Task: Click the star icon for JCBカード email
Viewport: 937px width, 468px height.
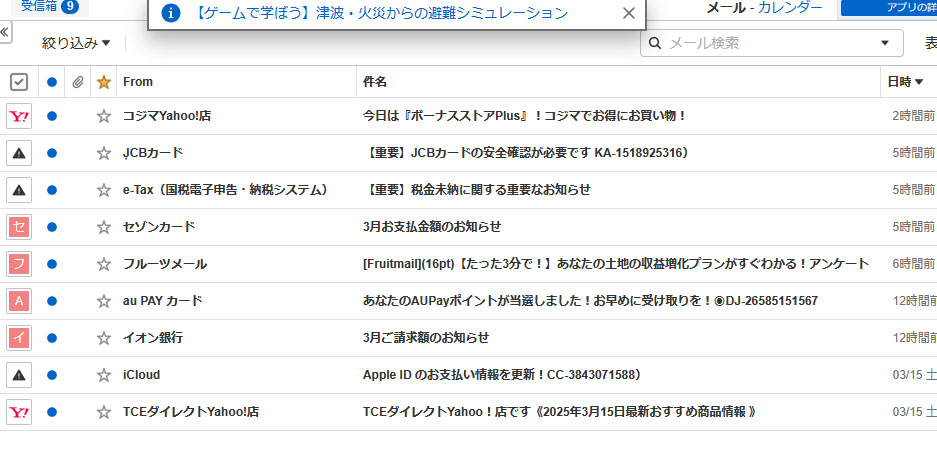Action: [x=103, y=153]
